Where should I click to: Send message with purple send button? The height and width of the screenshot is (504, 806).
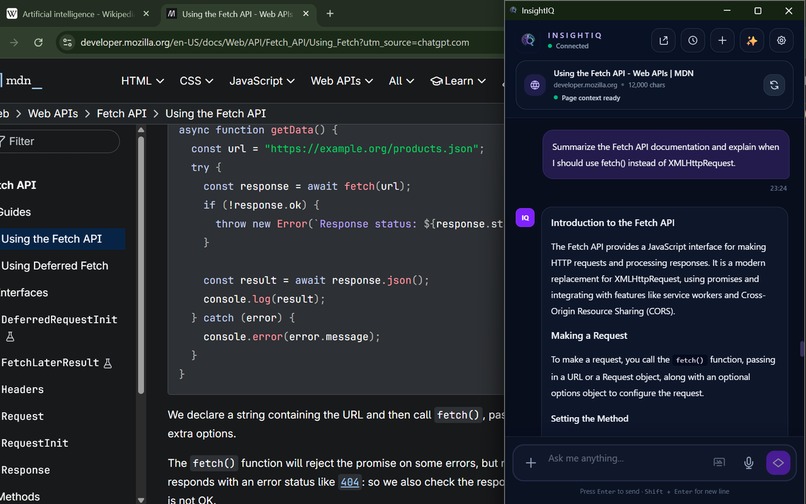(778, 463)
